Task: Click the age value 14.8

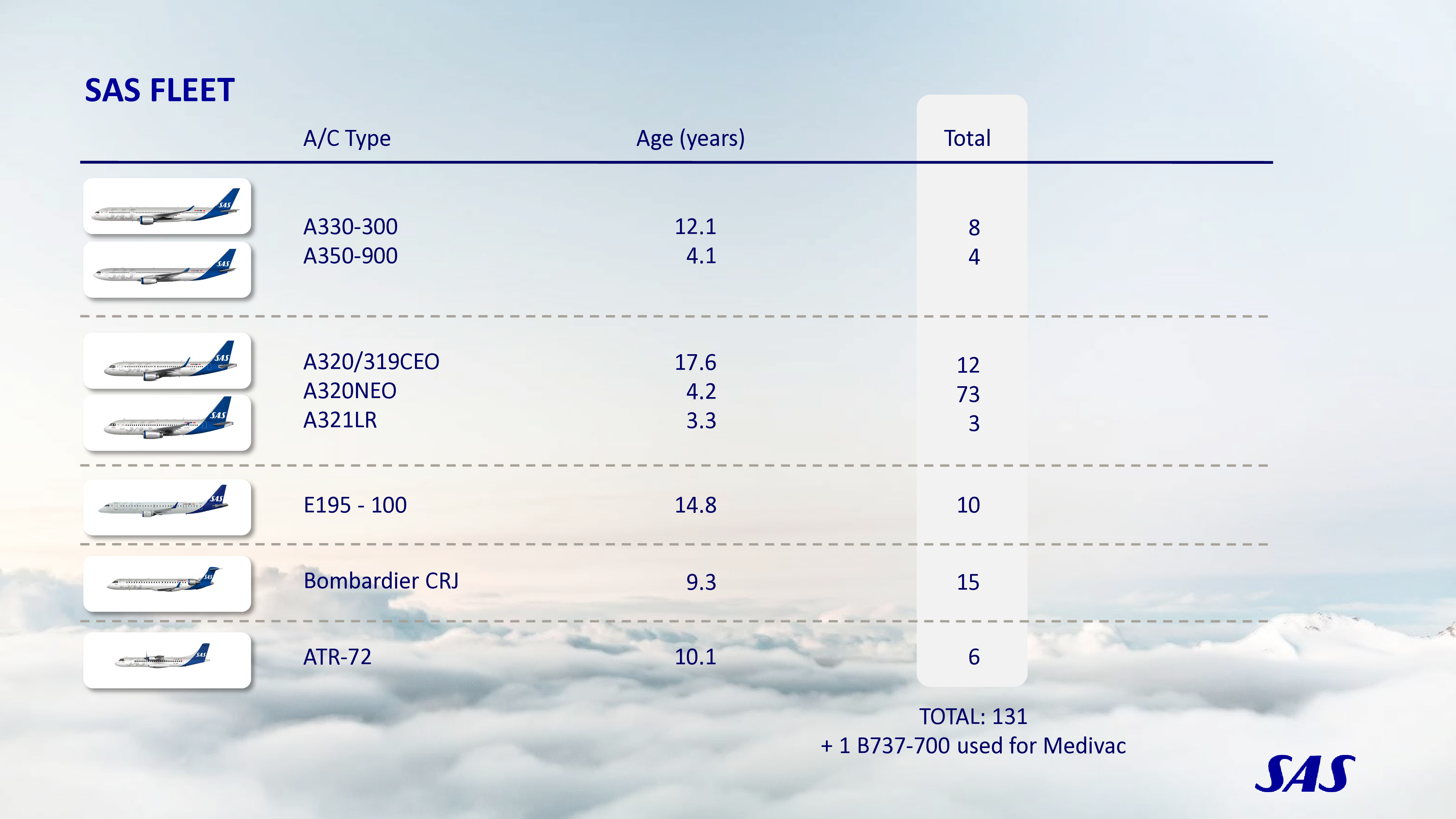Action: point(695,505)
